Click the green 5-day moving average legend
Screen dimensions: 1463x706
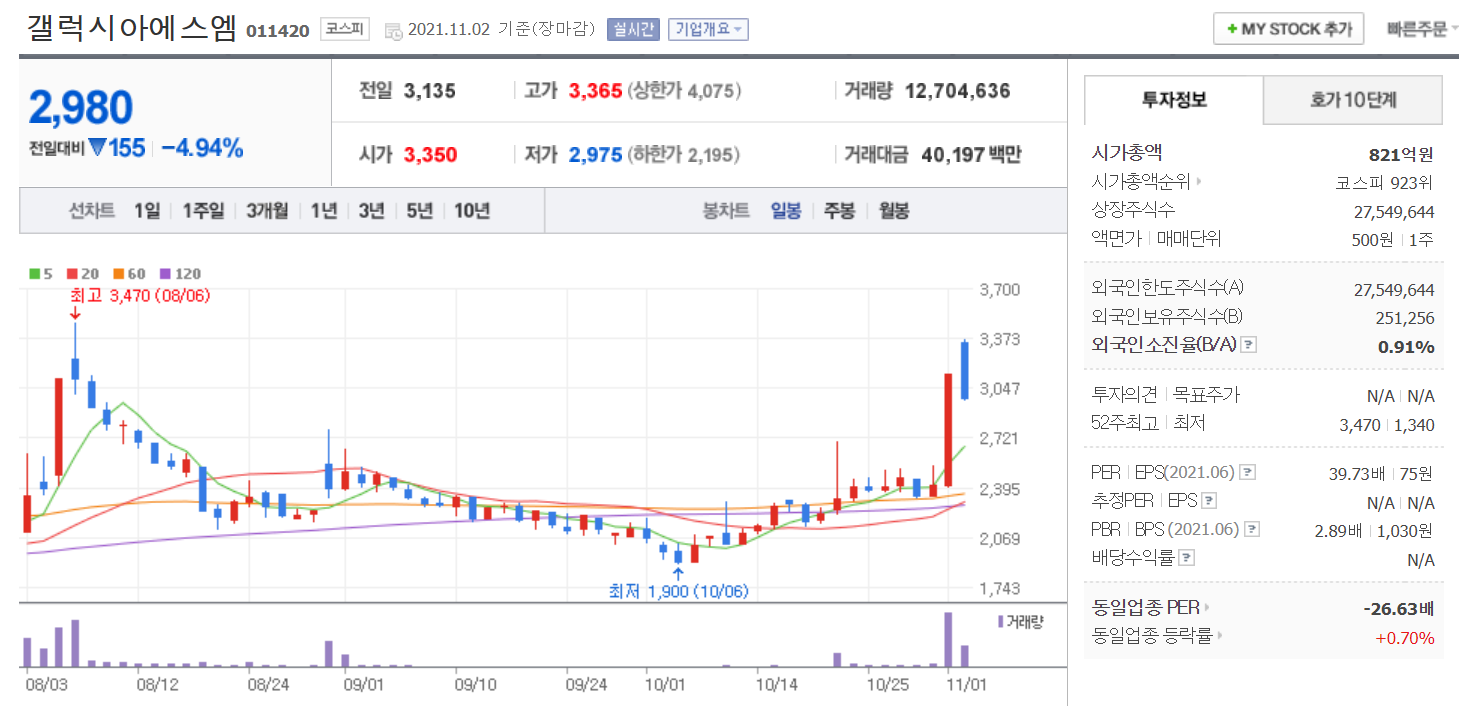42,273
